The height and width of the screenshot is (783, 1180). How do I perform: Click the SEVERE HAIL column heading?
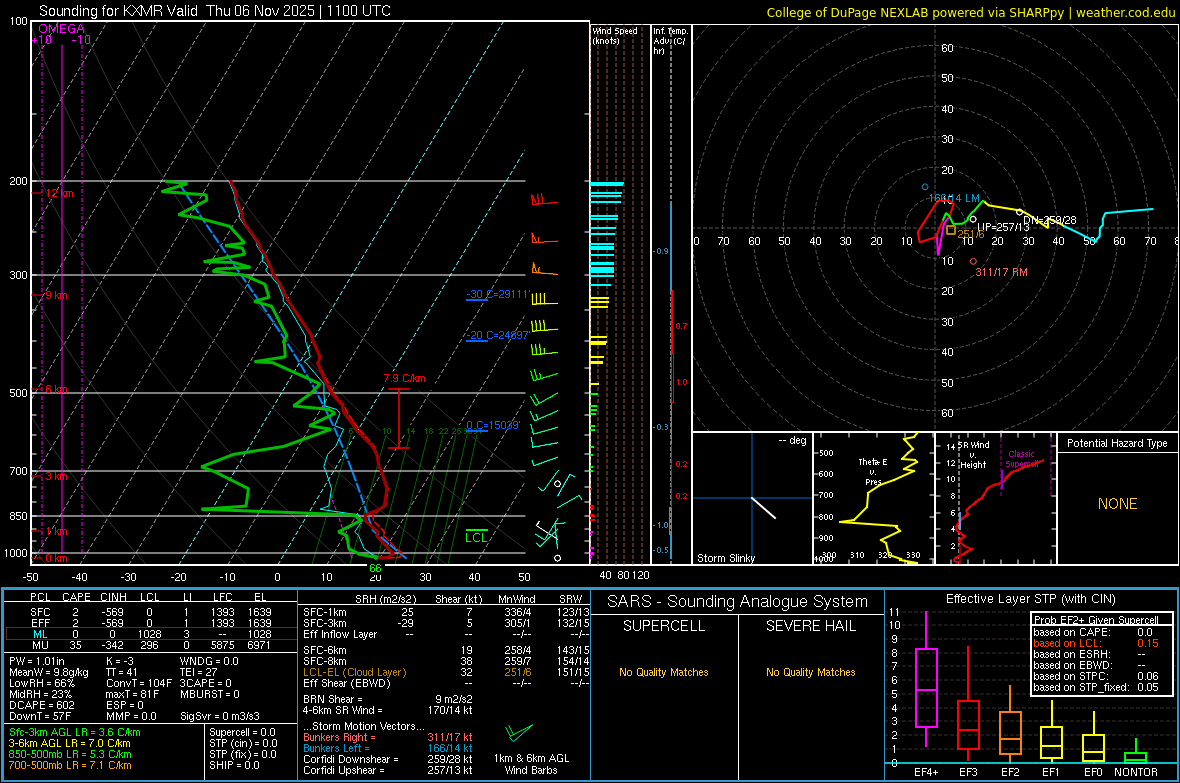[x=810, y=626]
